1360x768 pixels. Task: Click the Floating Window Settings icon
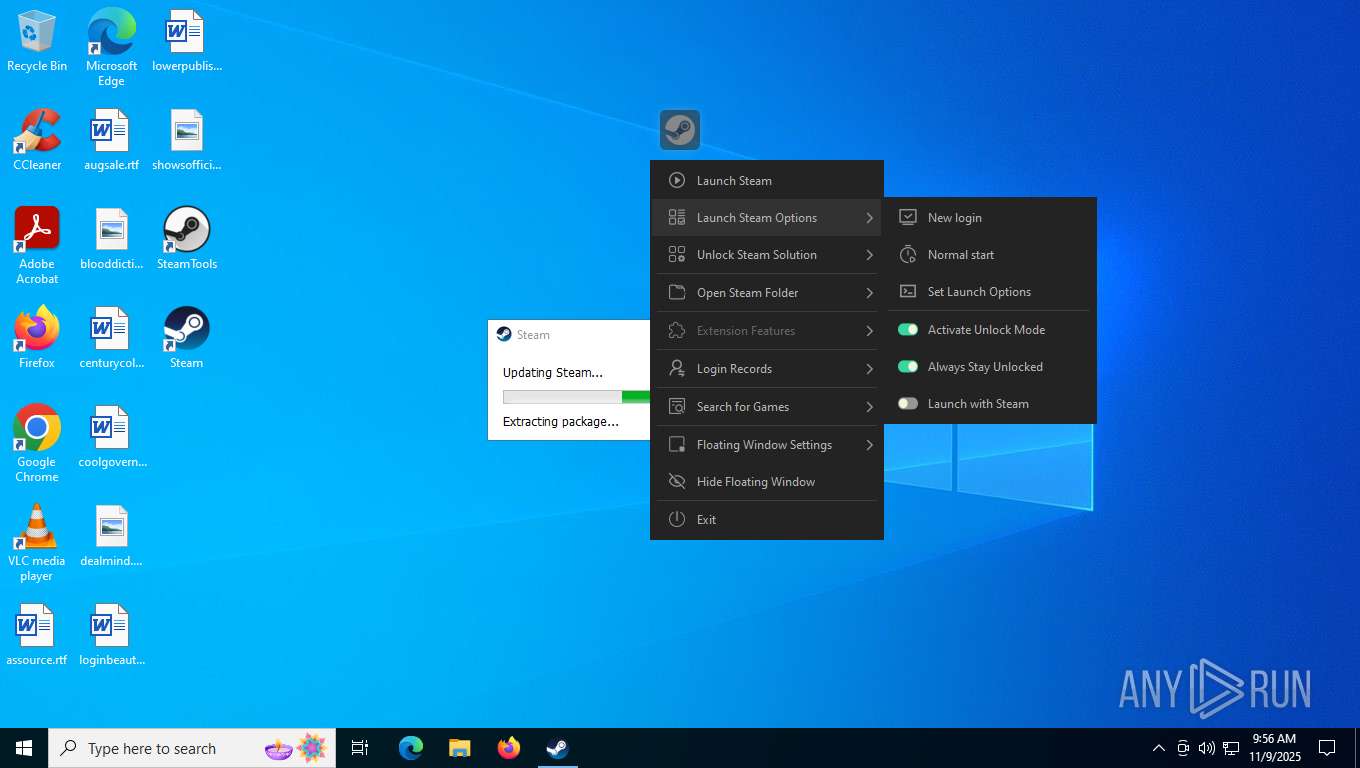[x=677, y=445]
